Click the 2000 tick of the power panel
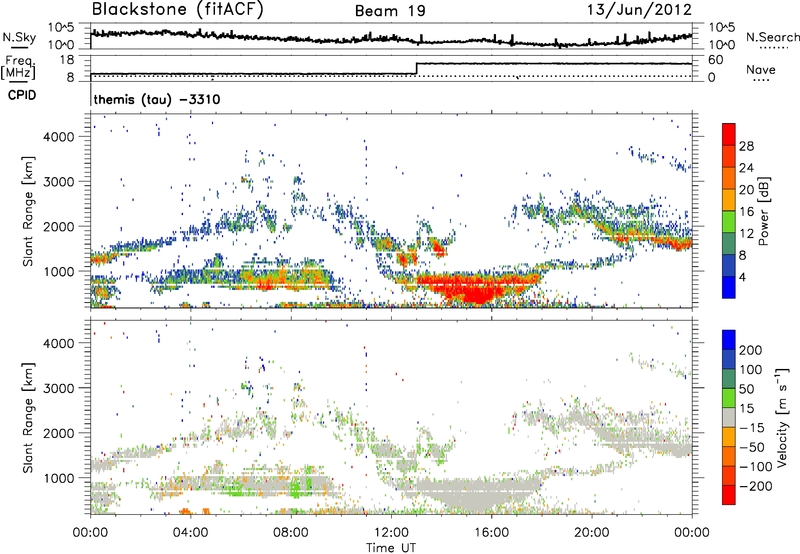 coord(59,226)
